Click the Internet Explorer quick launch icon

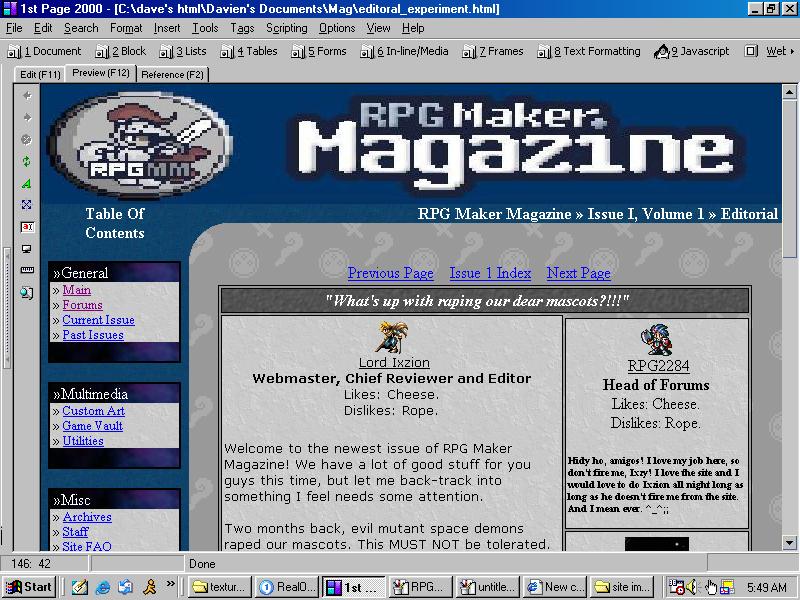click(103, 587)
